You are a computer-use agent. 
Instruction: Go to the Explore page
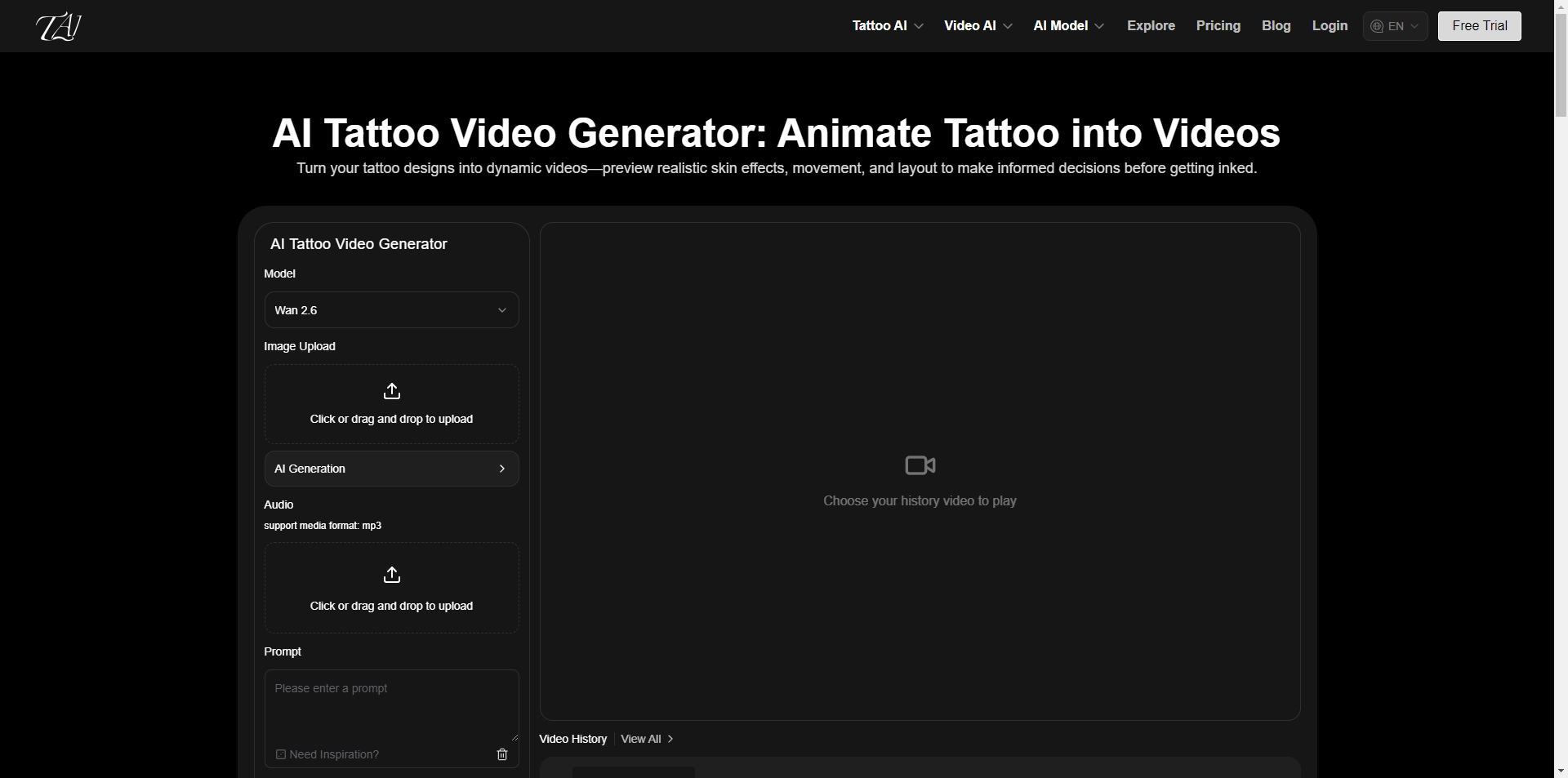(1151, 26)
